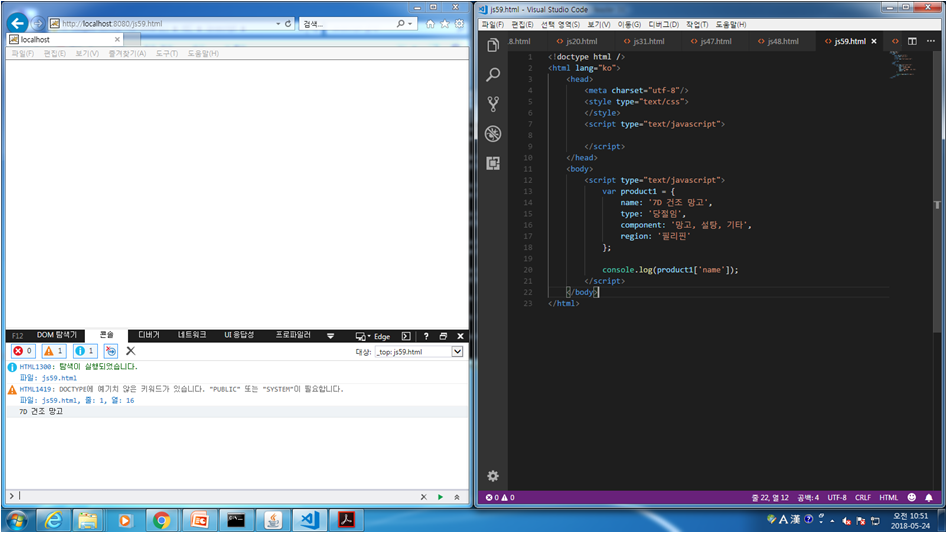Change UTF-8 encoding in status bar
The image size is (947, 533).
coord(836,497)
